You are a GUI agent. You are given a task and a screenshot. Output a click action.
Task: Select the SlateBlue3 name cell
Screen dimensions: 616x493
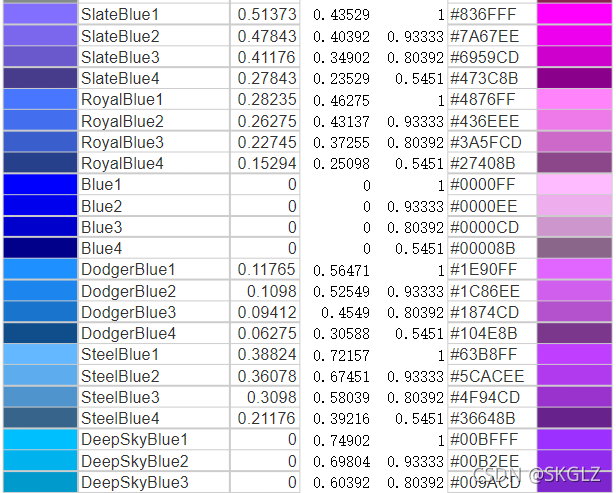point(154,57)
